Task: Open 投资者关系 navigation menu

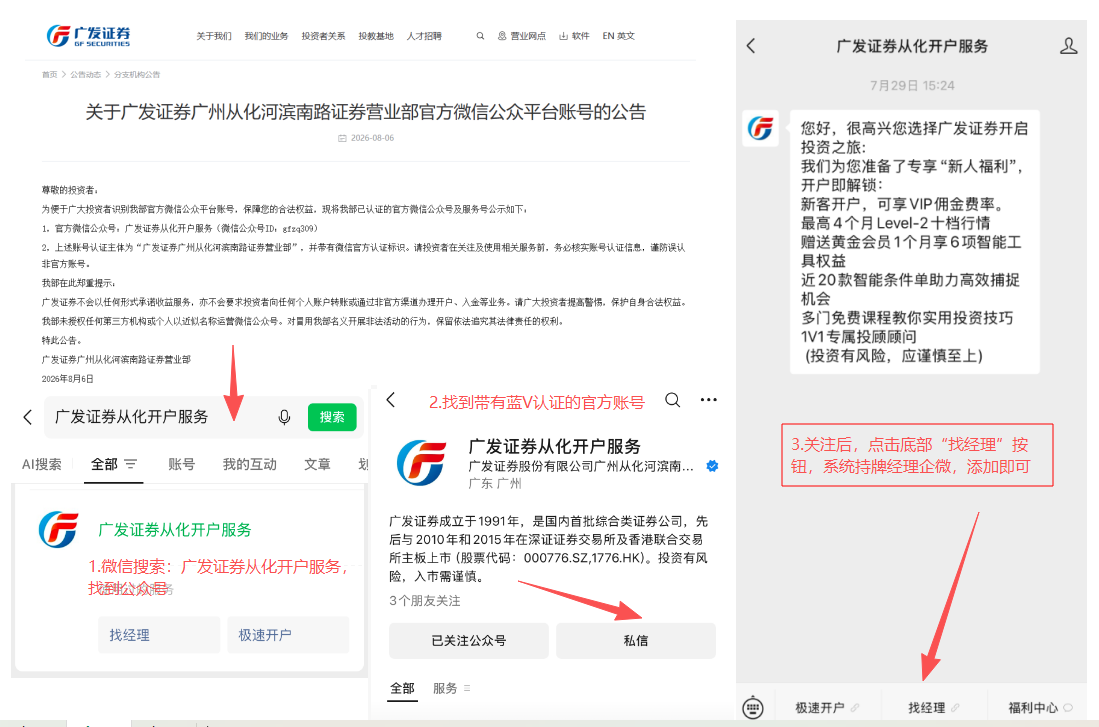Action: coord(323,36)
